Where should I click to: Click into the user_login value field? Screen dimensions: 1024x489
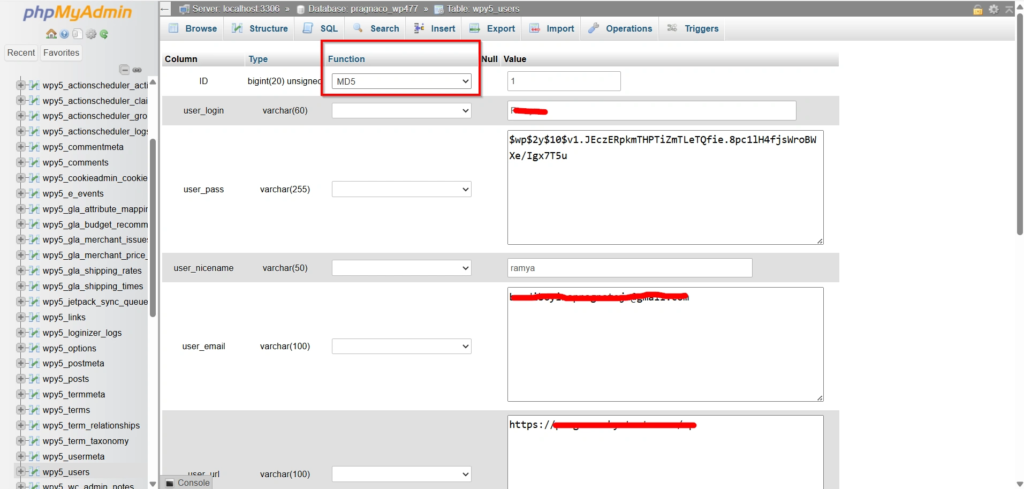(x=652, y=111)
